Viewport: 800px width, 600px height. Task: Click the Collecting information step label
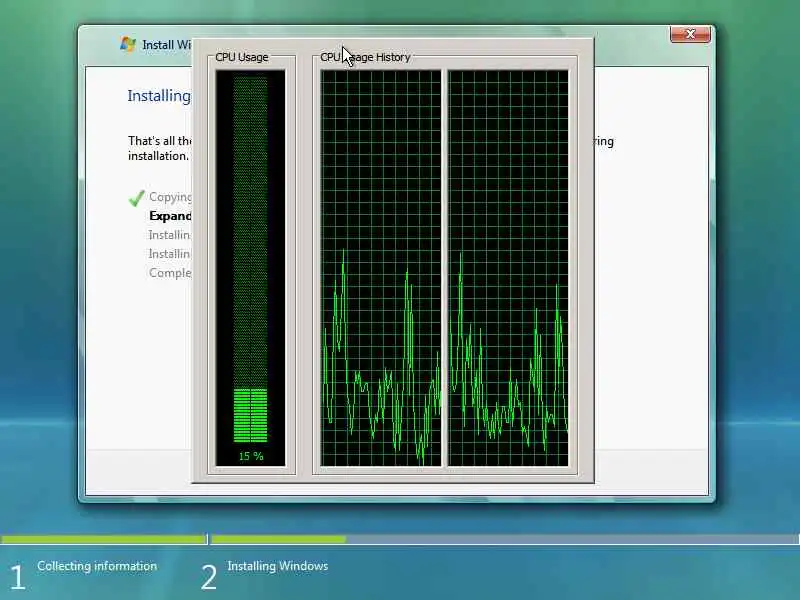[x=97, y=566]
